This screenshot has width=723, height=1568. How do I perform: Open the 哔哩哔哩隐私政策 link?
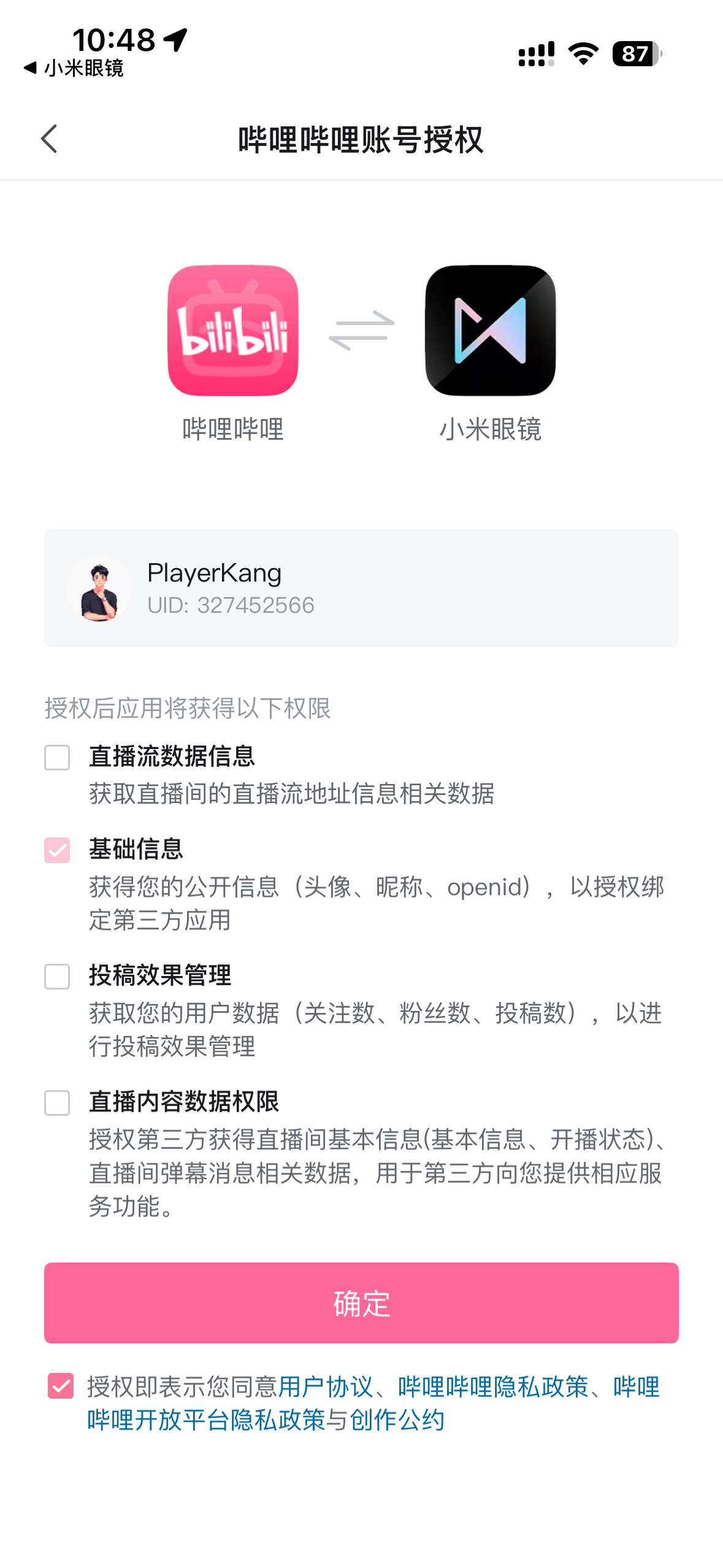pyautogui.click(x=493, y=1387)
